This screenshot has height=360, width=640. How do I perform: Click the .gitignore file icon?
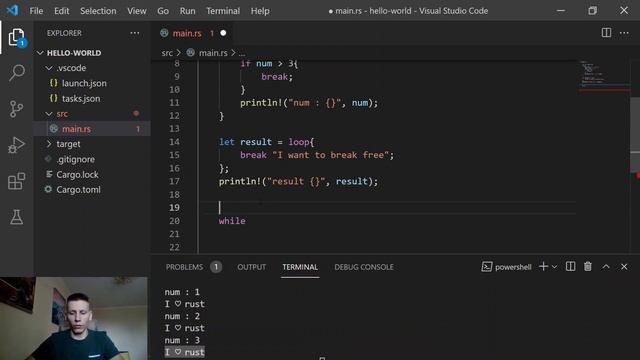49,159
